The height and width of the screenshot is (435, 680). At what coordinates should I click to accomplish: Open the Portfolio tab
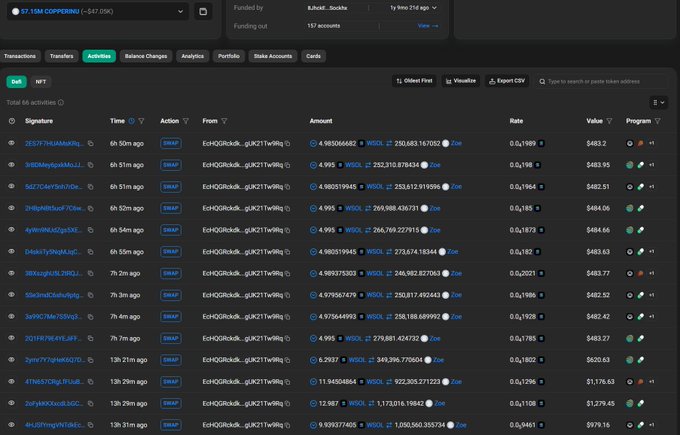[229, 56]
